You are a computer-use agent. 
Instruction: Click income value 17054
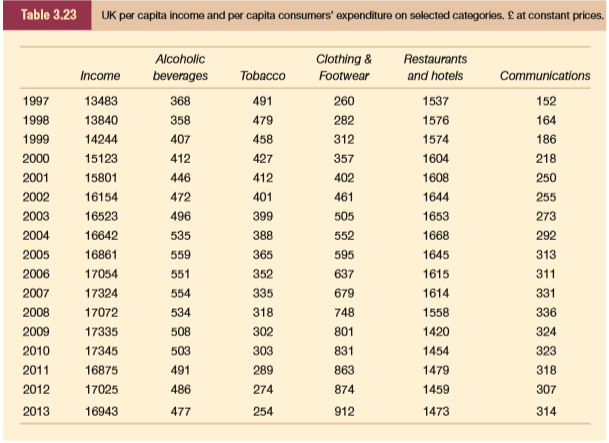point(101,274)
